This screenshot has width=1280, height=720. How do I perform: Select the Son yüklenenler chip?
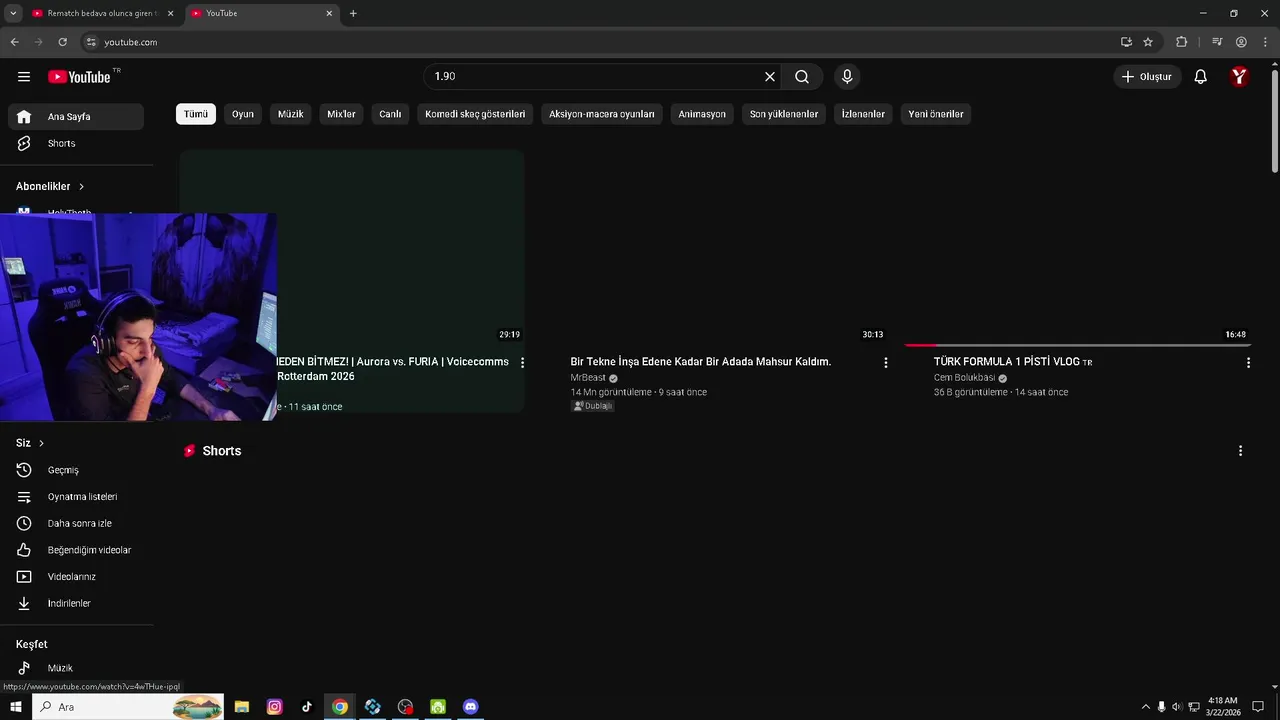coord(784,114)
